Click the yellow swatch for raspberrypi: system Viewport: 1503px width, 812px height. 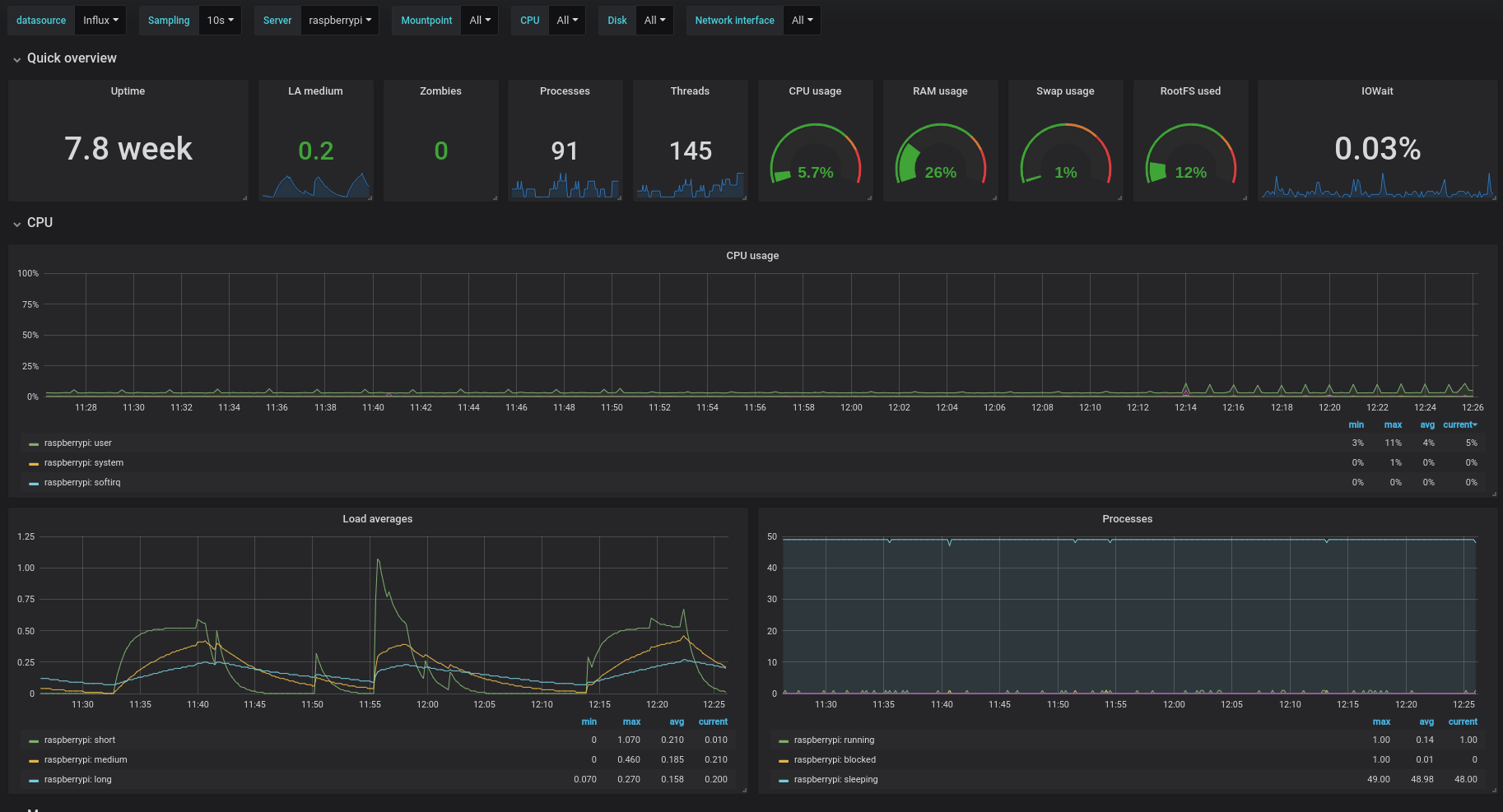34,463
